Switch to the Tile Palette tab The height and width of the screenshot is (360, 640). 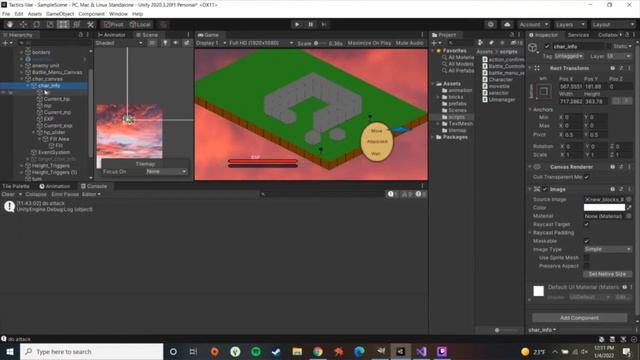click(x=16, y=186)
